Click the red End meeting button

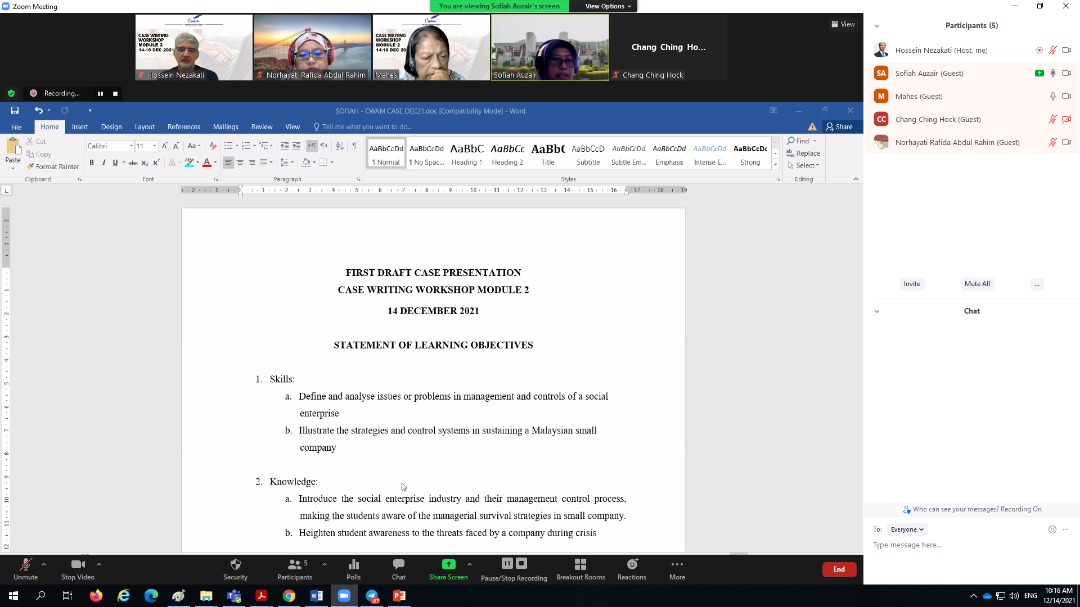click(x=839, y=569)
